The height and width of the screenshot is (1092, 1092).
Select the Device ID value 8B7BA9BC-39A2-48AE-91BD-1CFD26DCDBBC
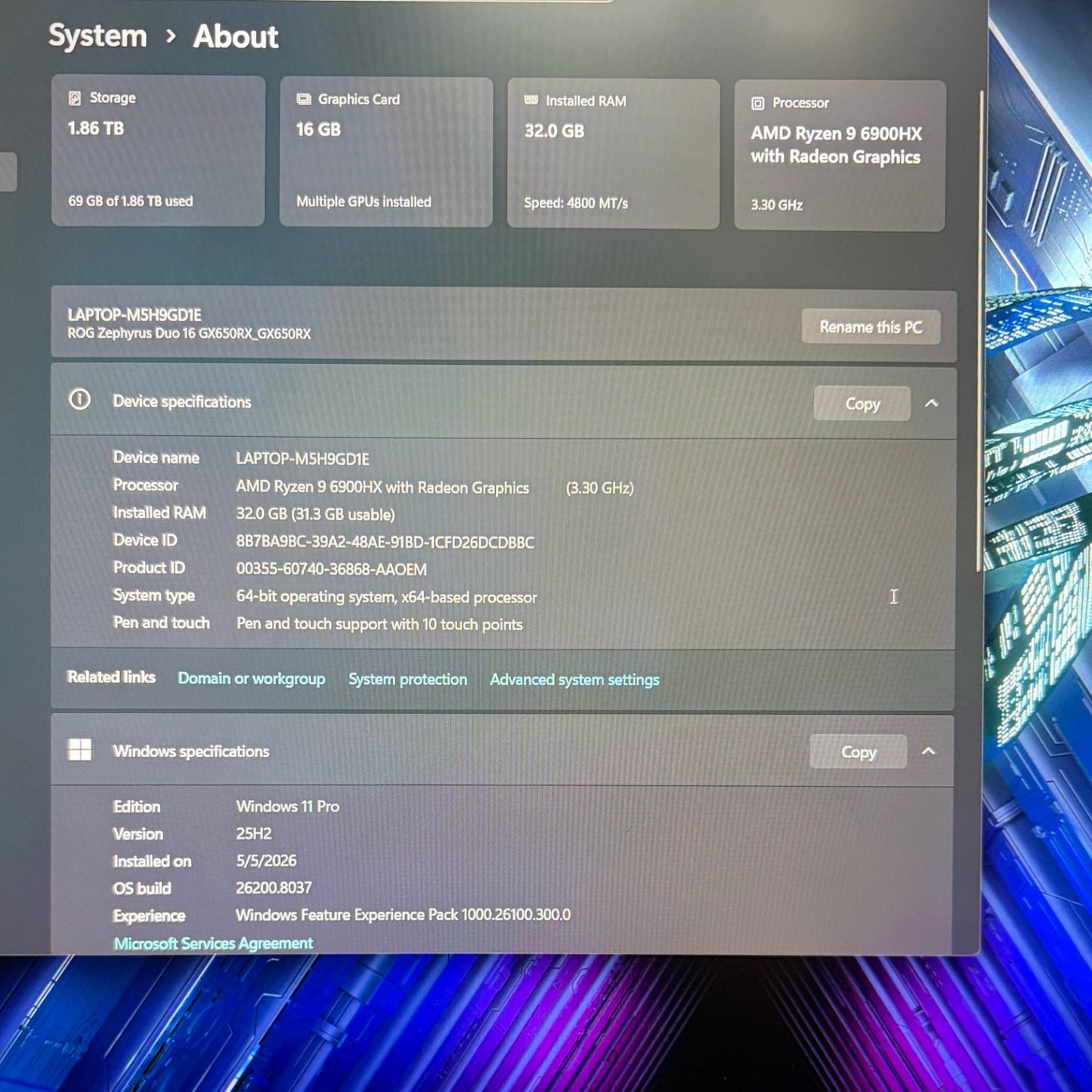[x=385, y=542]
